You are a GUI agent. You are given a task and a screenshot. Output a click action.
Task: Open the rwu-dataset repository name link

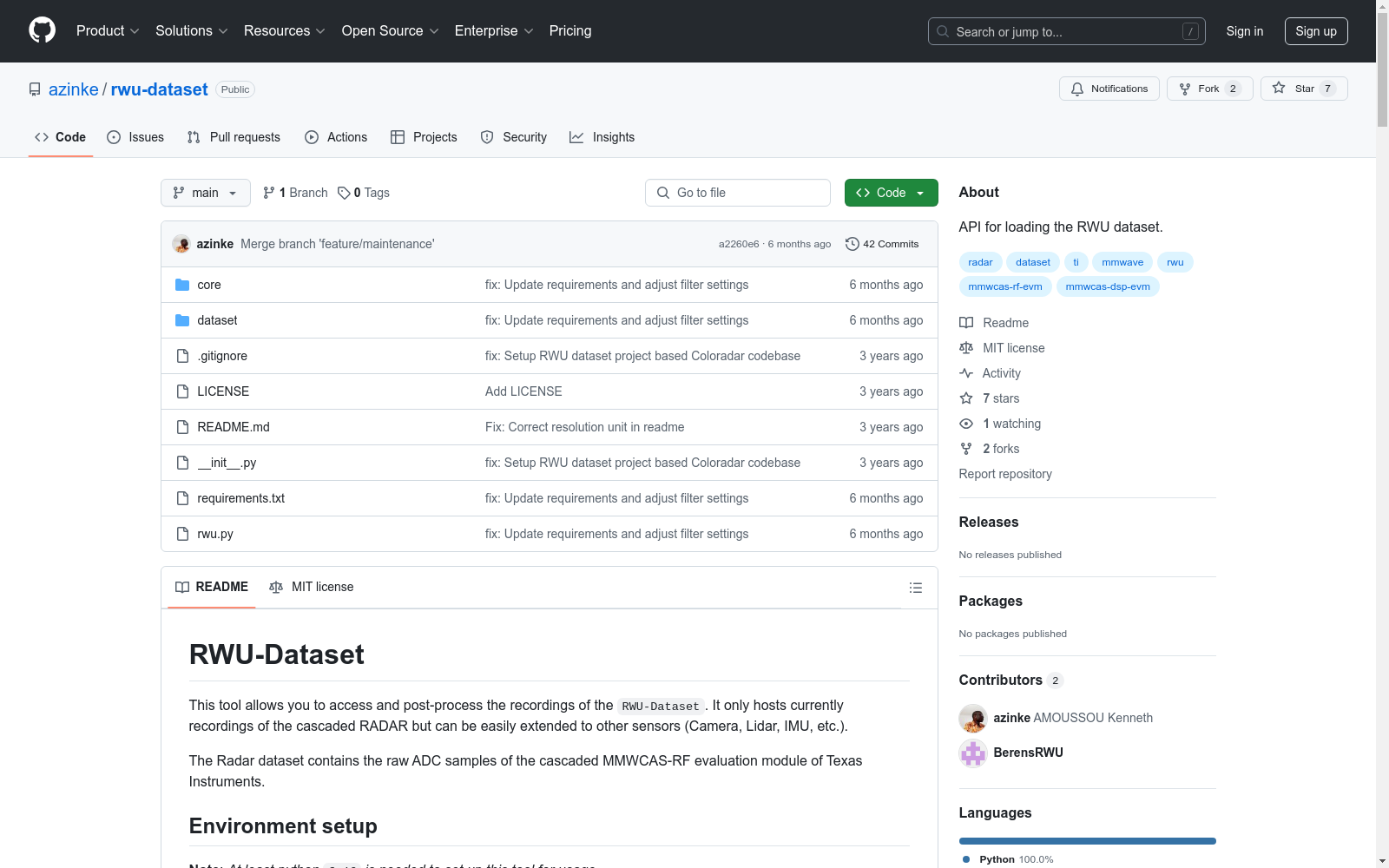point(160,89)
